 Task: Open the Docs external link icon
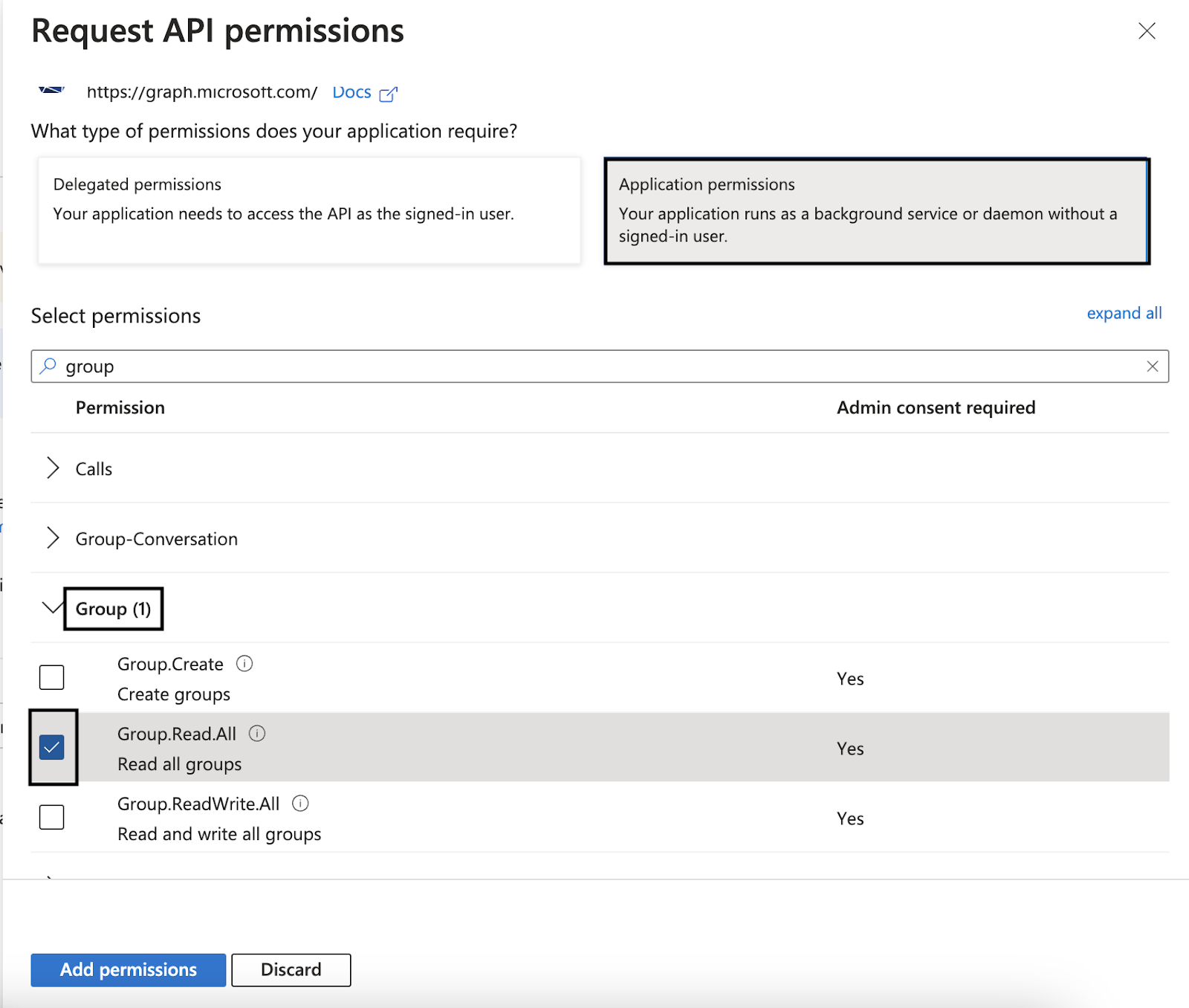tap(388, 94)
